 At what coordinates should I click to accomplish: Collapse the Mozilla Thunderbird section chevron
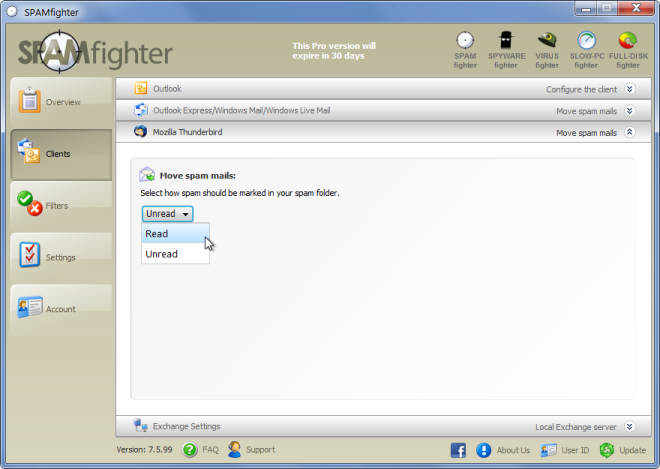[x=630, y=132]
